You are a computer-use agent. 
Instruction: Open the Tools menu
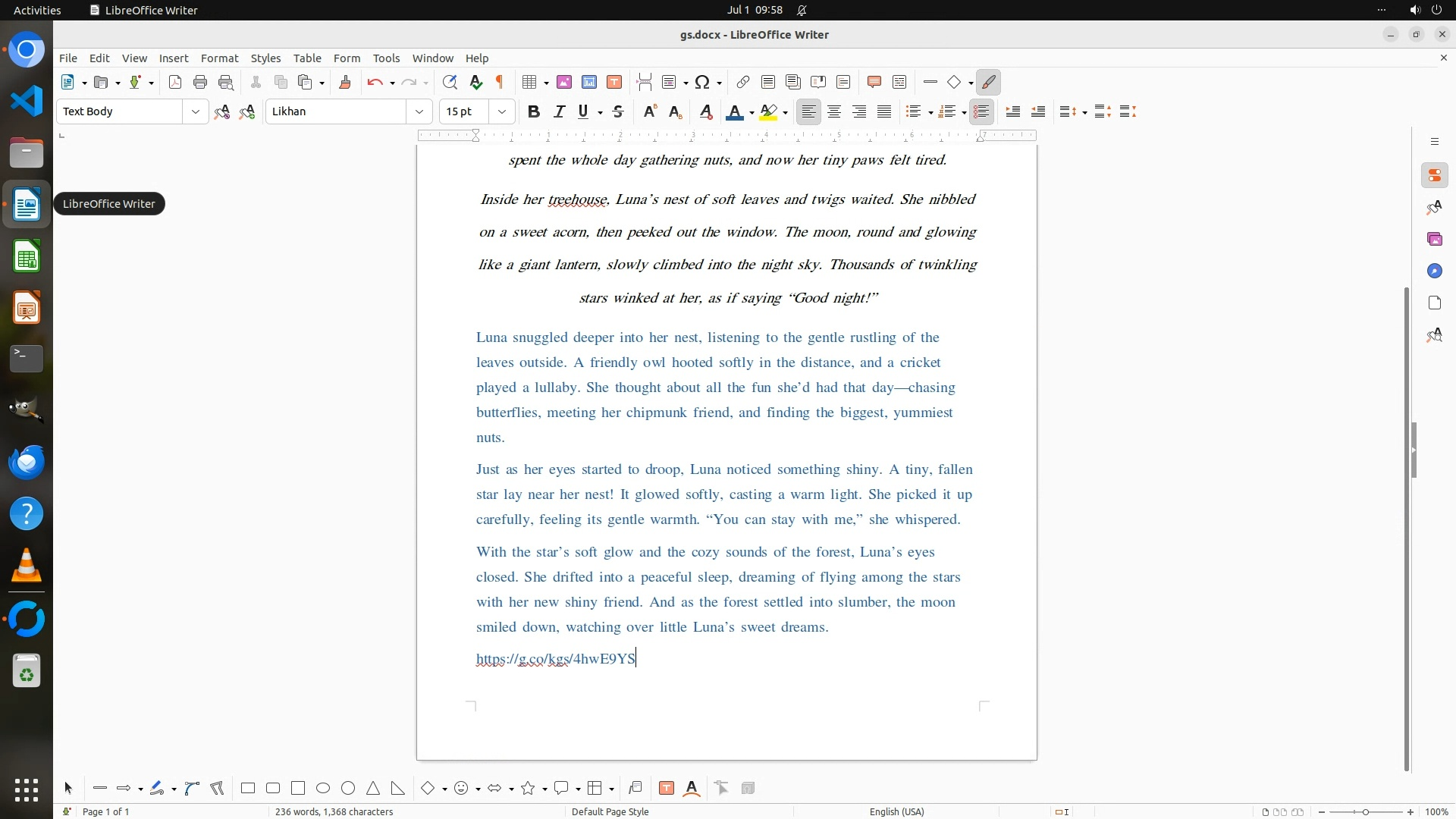point(386,58)
